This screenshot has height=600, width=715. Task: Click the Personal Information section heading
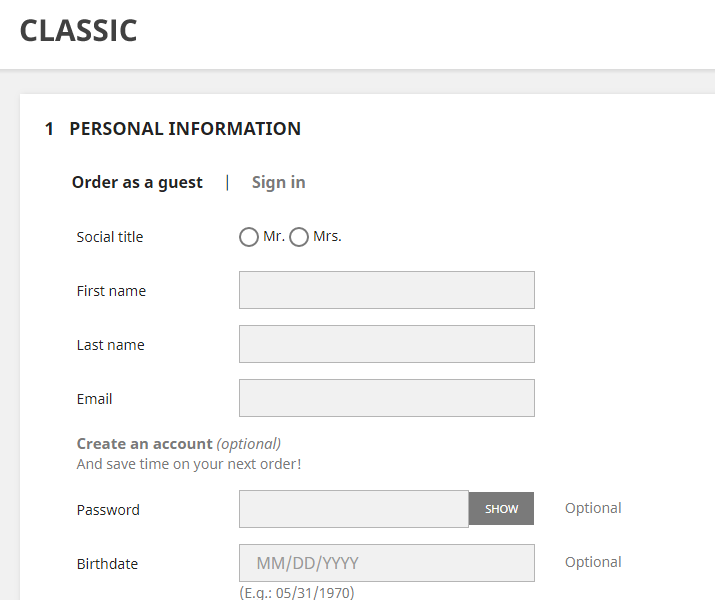pyautogui.click(x=184, y=129)
